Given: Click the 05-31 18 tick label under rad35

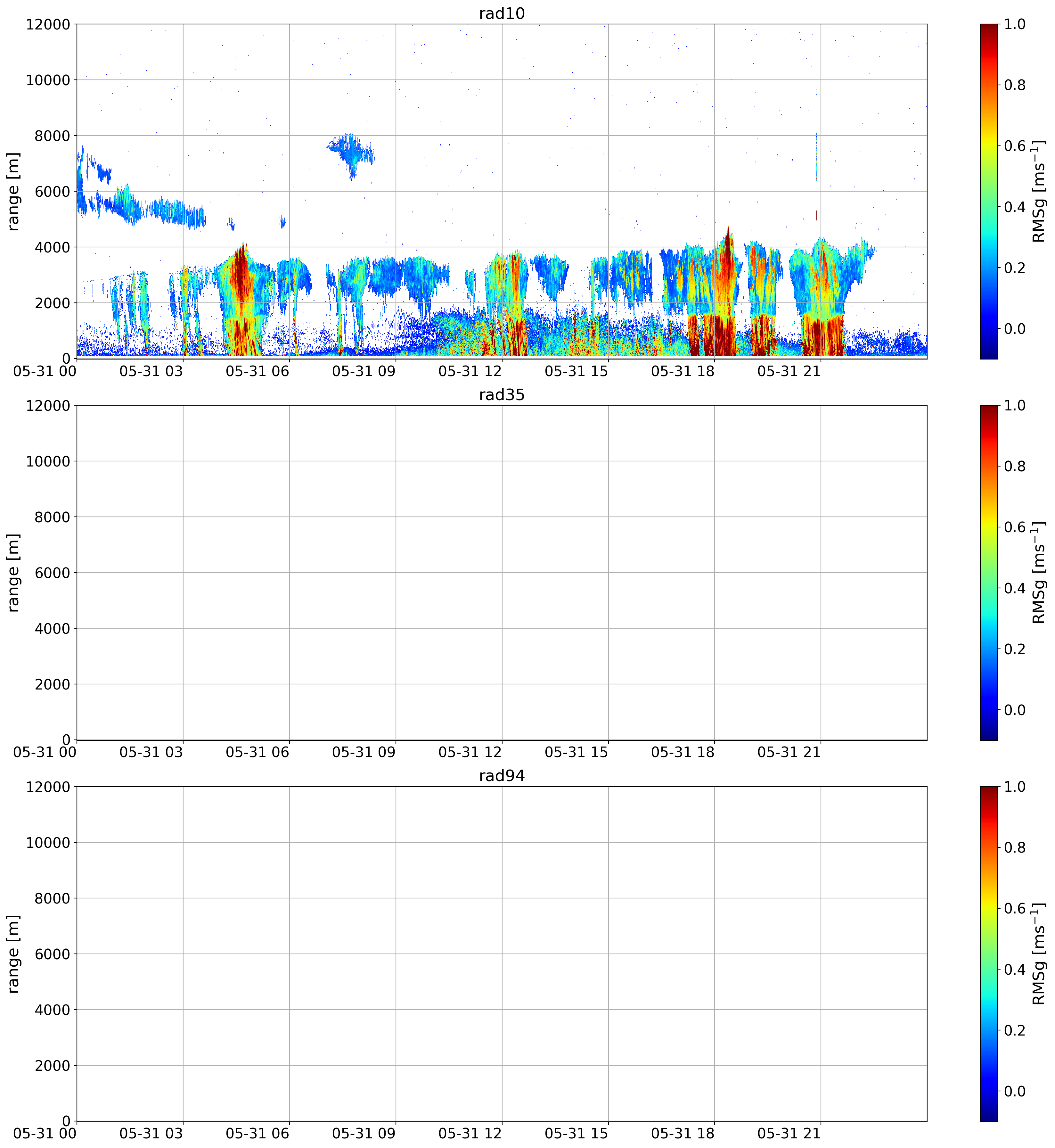Looking at the screenshot, I should [x=682, y=752].
